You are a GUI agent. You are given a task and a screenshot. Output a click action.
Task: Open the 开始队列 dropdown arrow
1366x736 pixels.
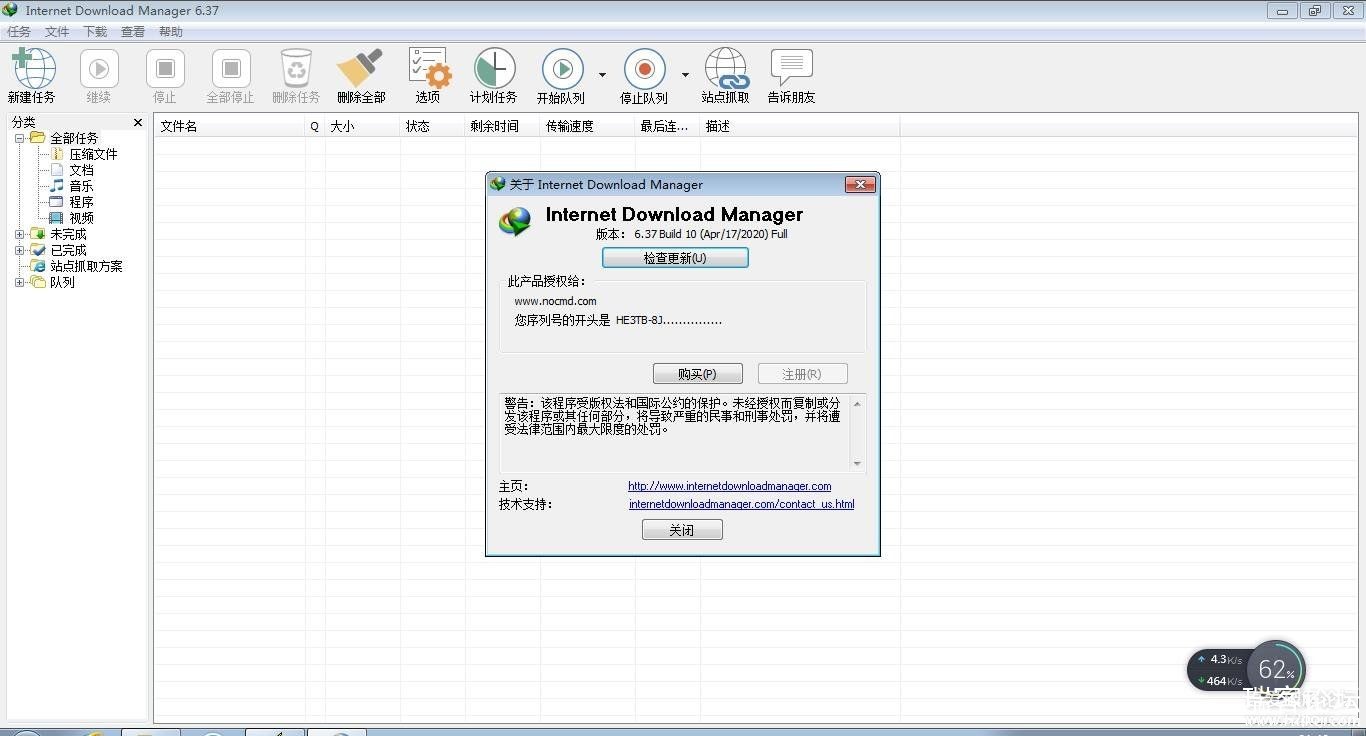point(602,75)
